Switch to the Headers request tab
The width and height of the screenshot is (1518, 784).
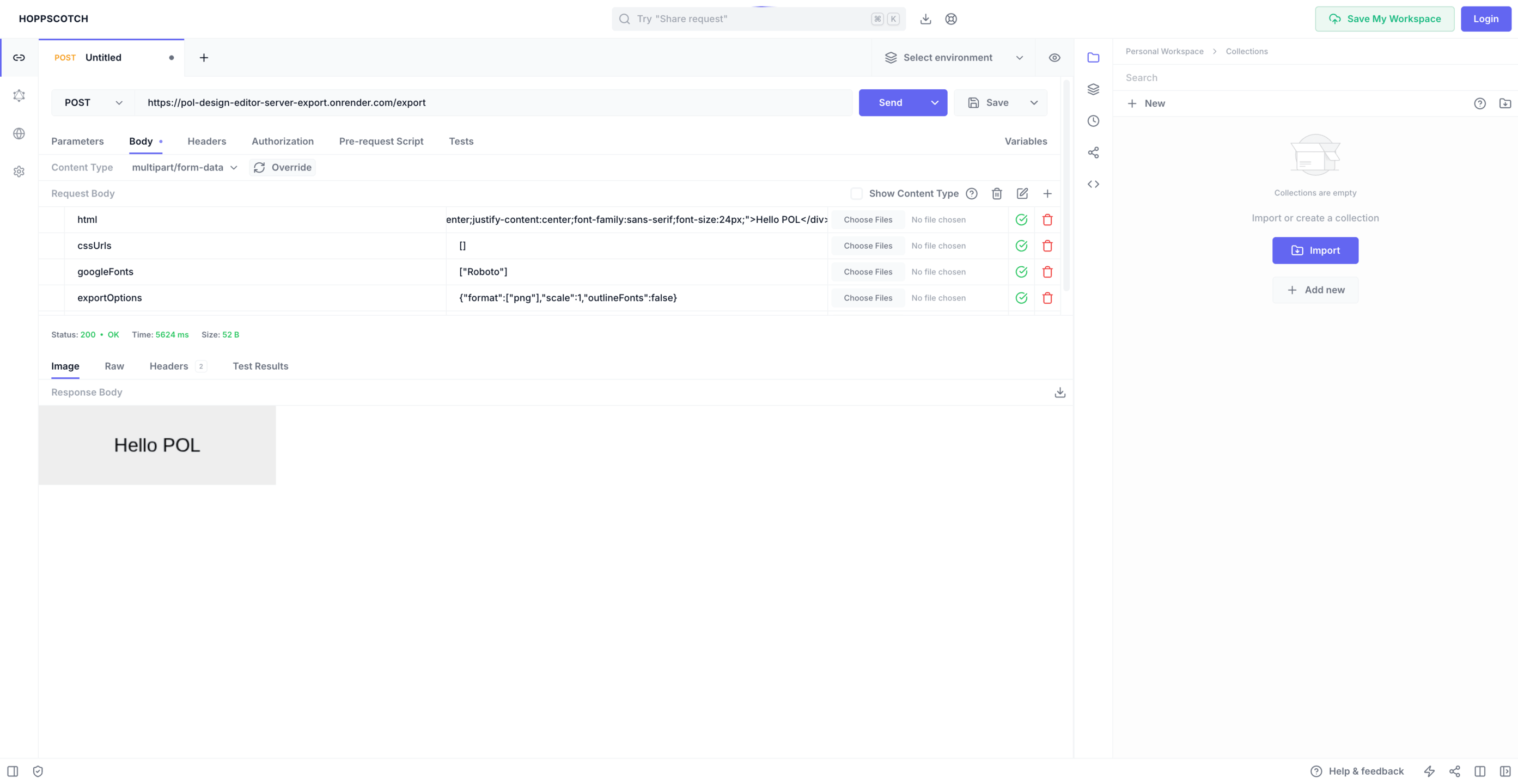[206, 142]
